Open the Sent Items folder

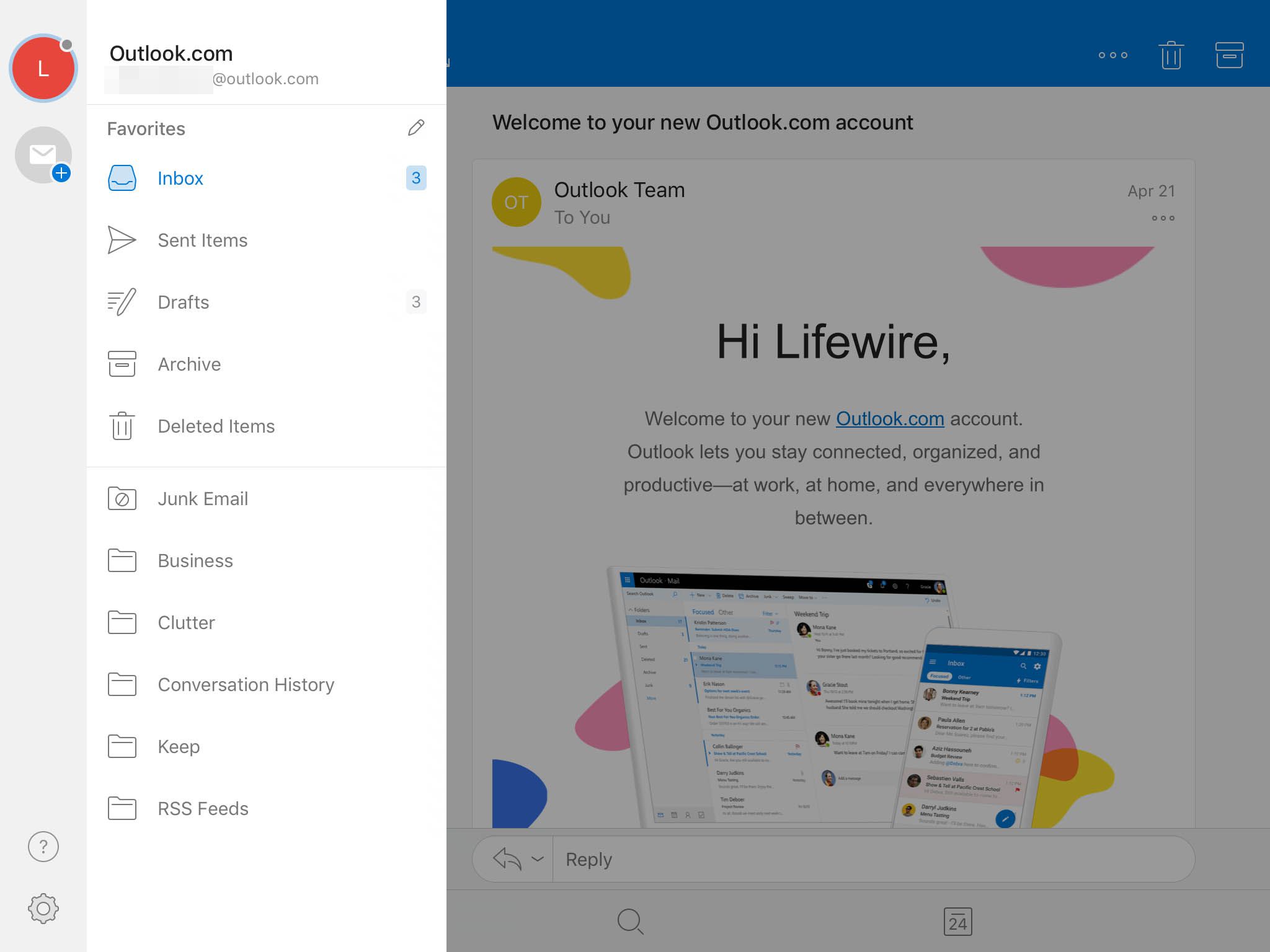tap(267, 240)
